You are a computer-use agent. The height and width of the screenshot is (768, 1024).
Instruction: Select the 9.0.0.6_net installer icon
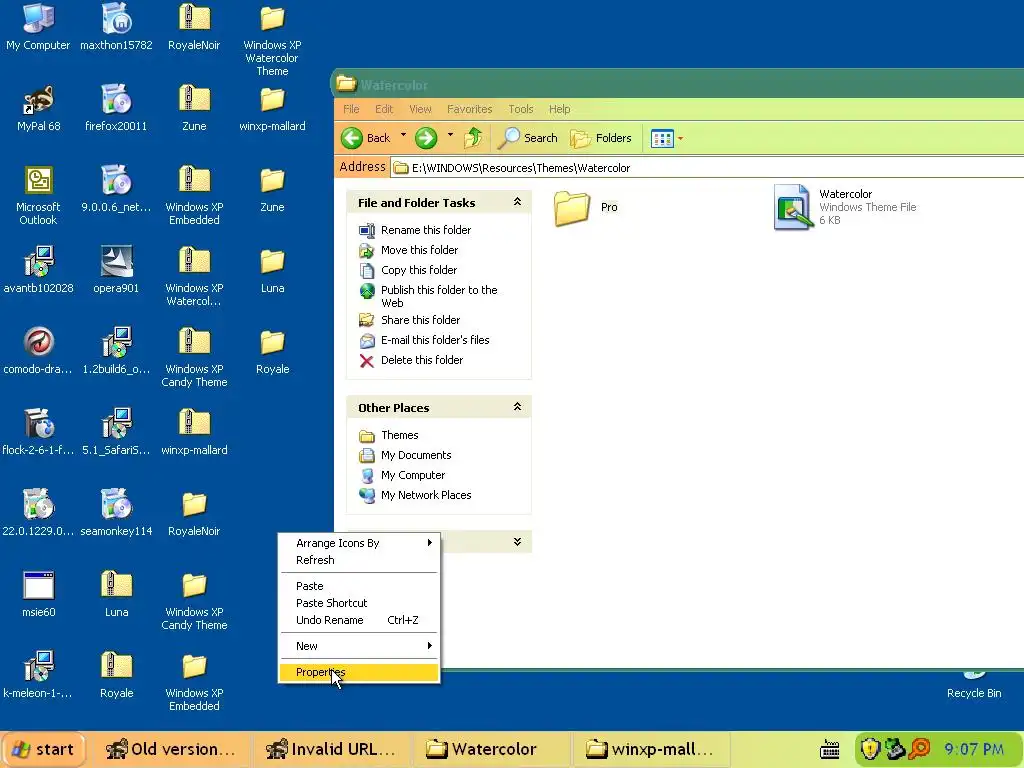point(116,189)
